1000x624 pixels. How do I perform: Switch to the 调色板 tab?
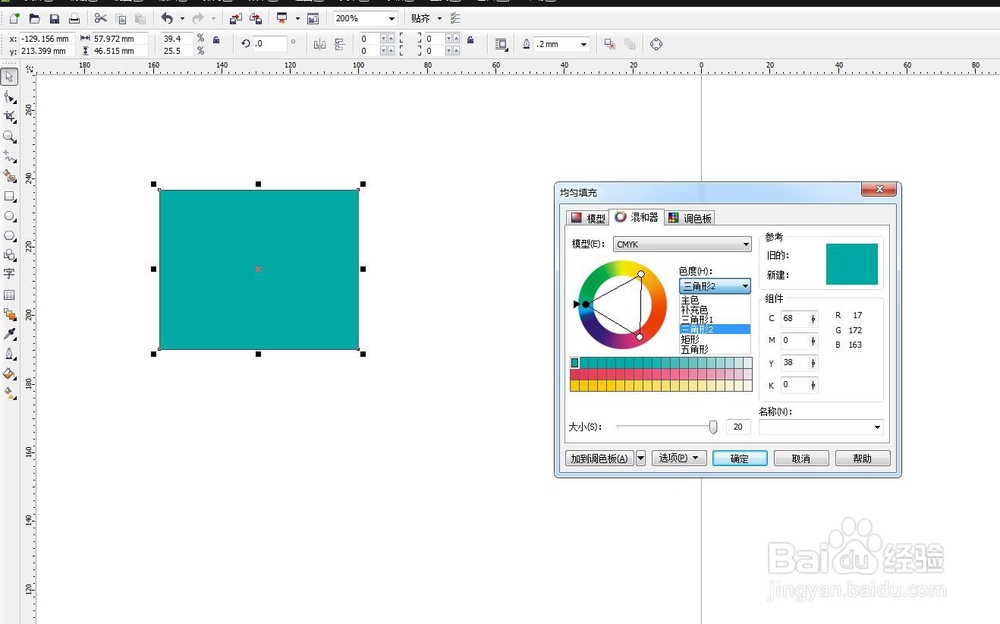(x=689, y=218)
